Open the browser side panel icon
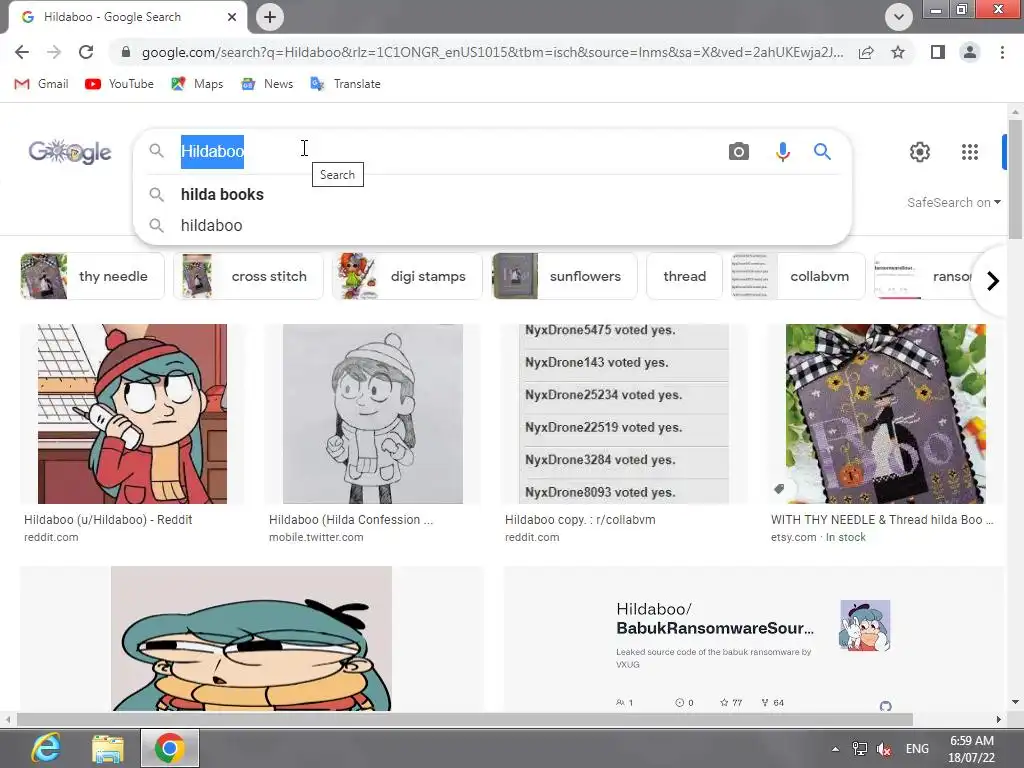Screen dimensions: 1024x768 pos(938,52)
